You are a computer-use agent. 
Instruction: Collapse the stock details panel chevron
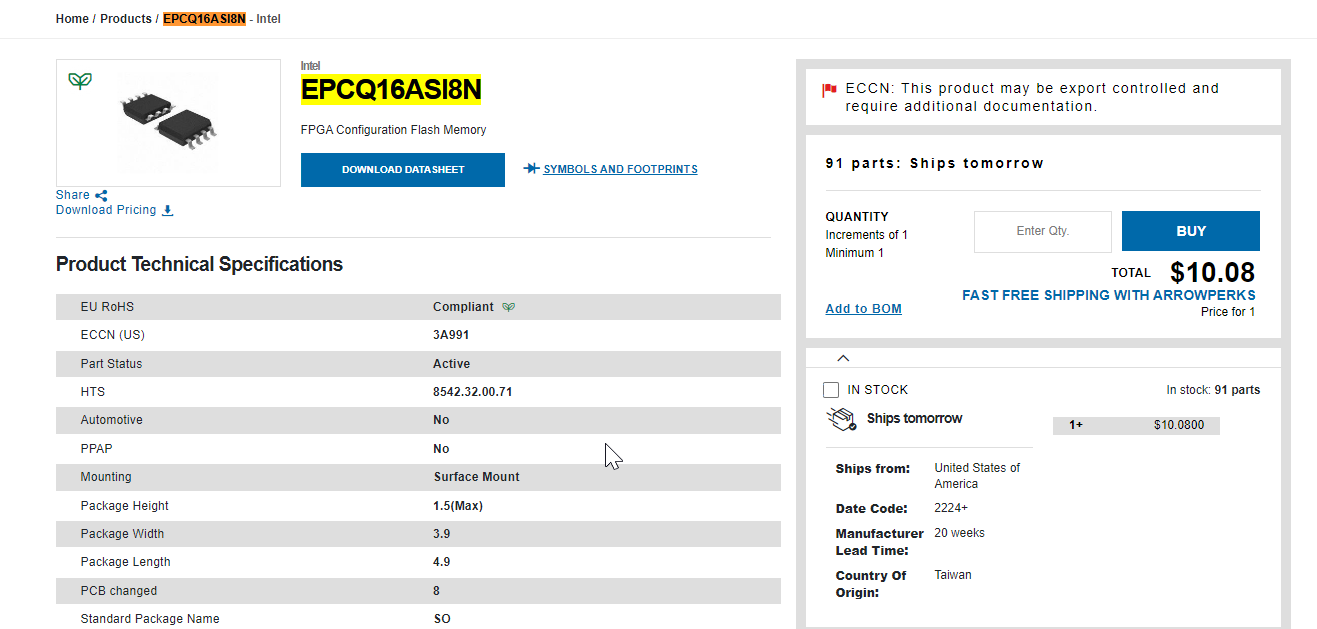click(x=843, y=358)
